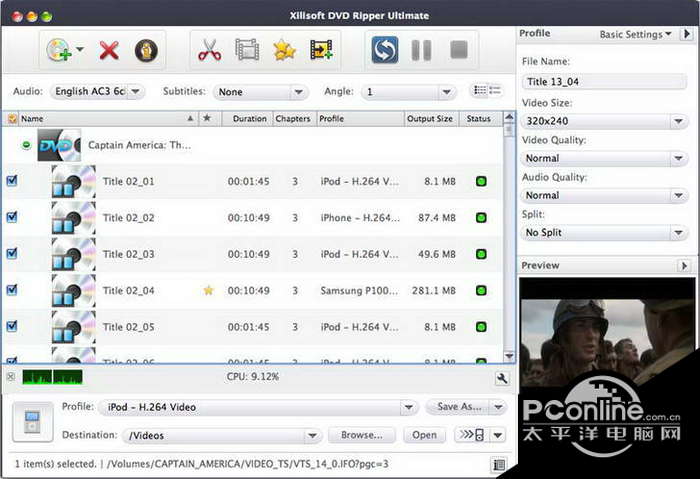The height and width of the screenshot is (479, 700).
Task: Click the green status icon of Title 02_05
Action: pos(481,327)
